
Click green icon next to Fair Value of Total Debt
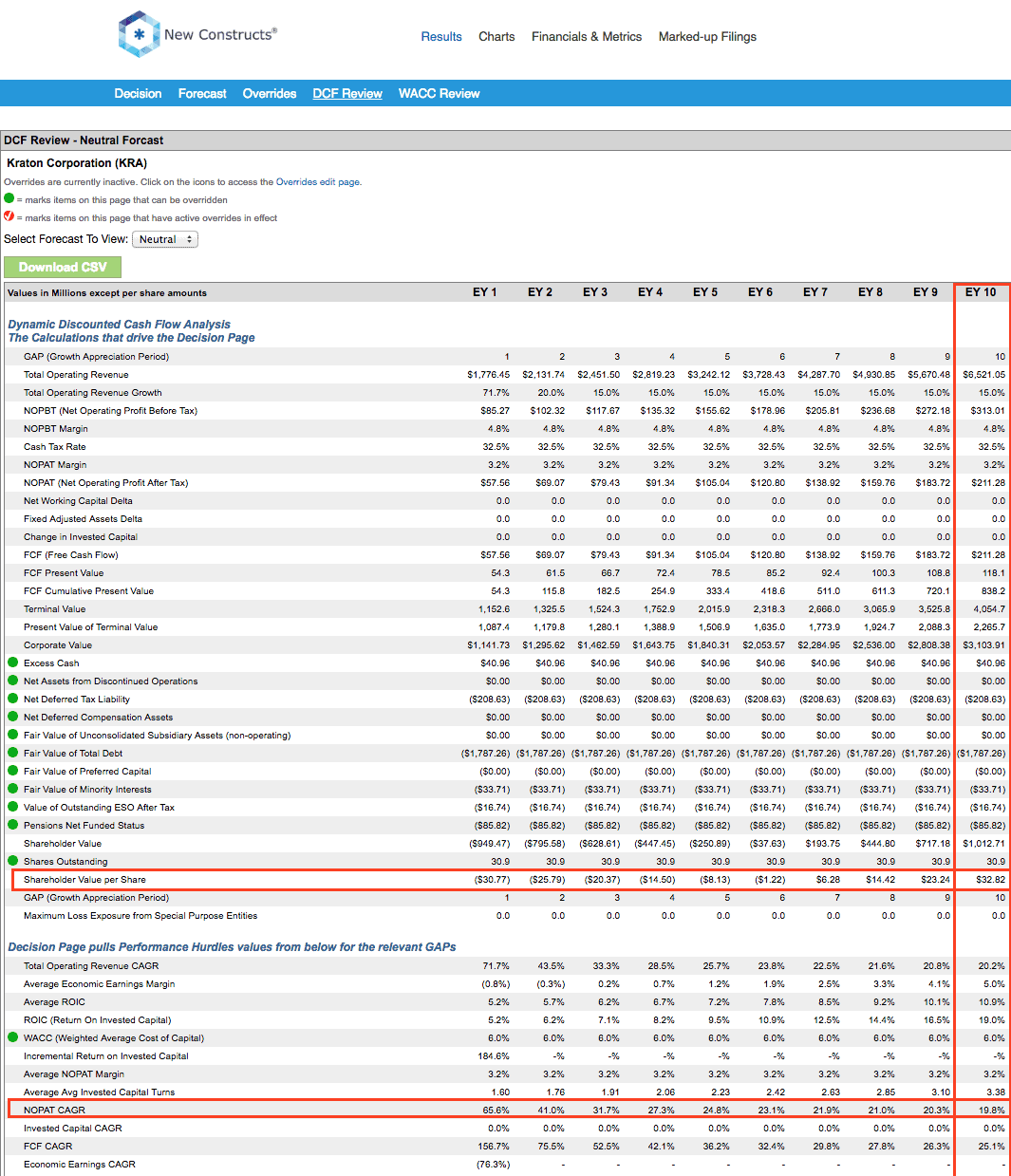[13, 753]
